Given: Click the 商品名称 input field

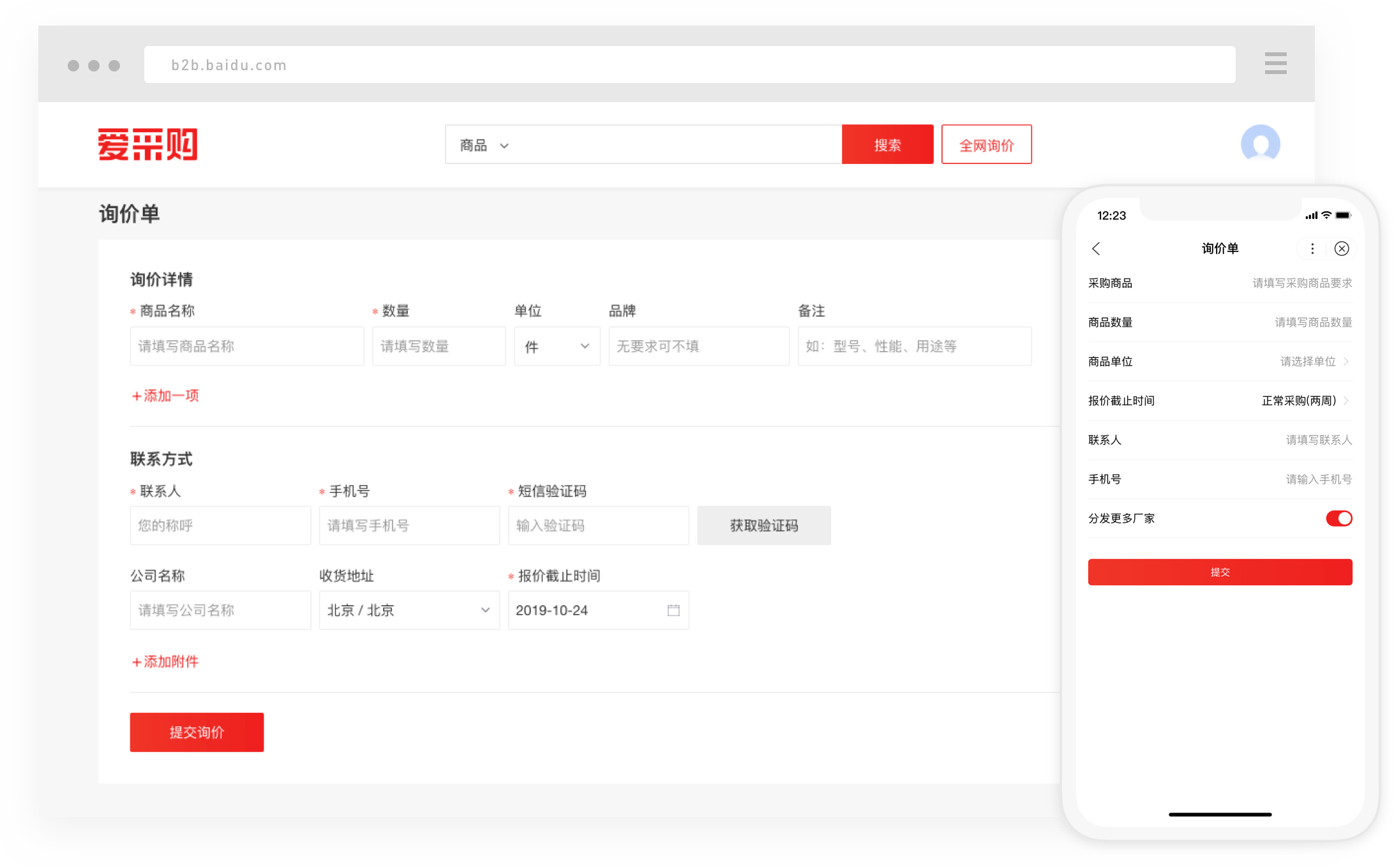Looking at the screenshot, I should click(x=246, y=346).
